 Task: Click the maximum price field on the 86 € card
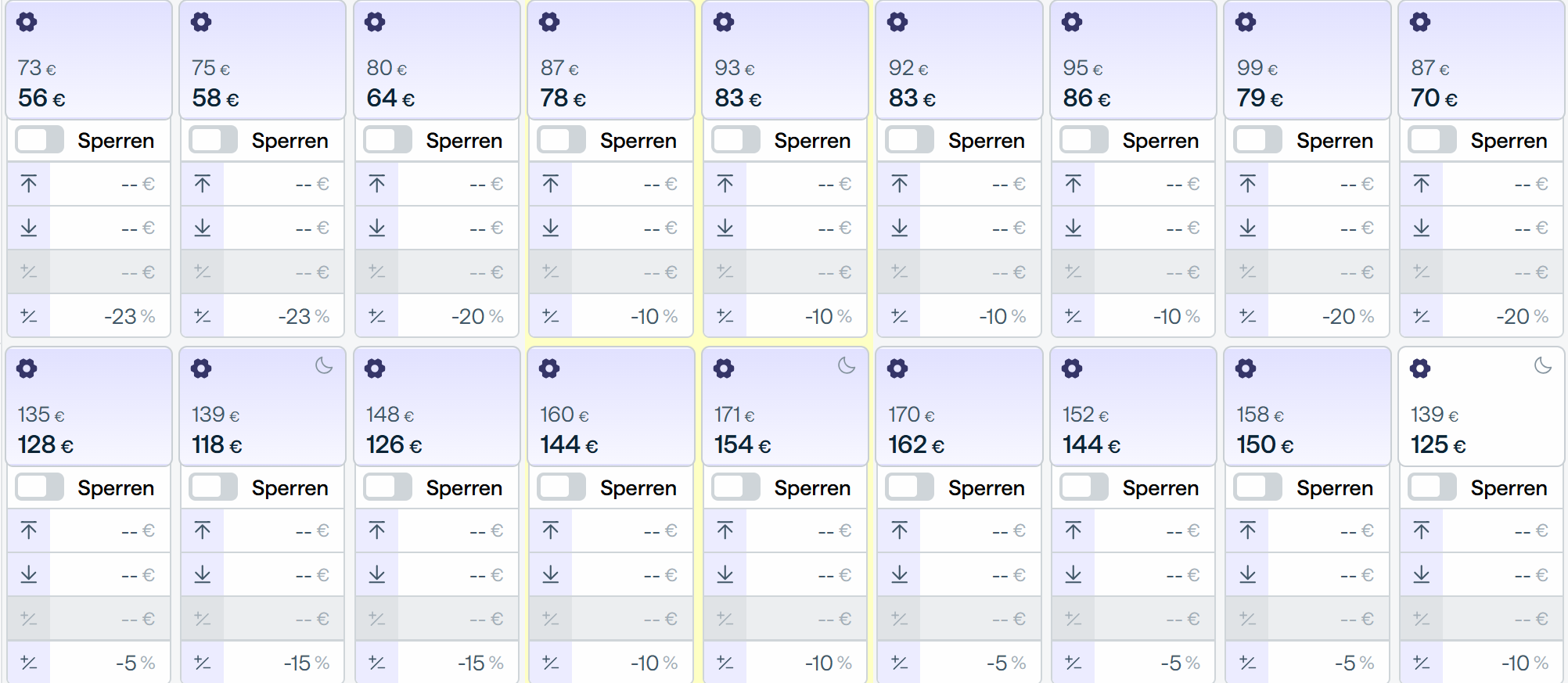click(1154, 184)
